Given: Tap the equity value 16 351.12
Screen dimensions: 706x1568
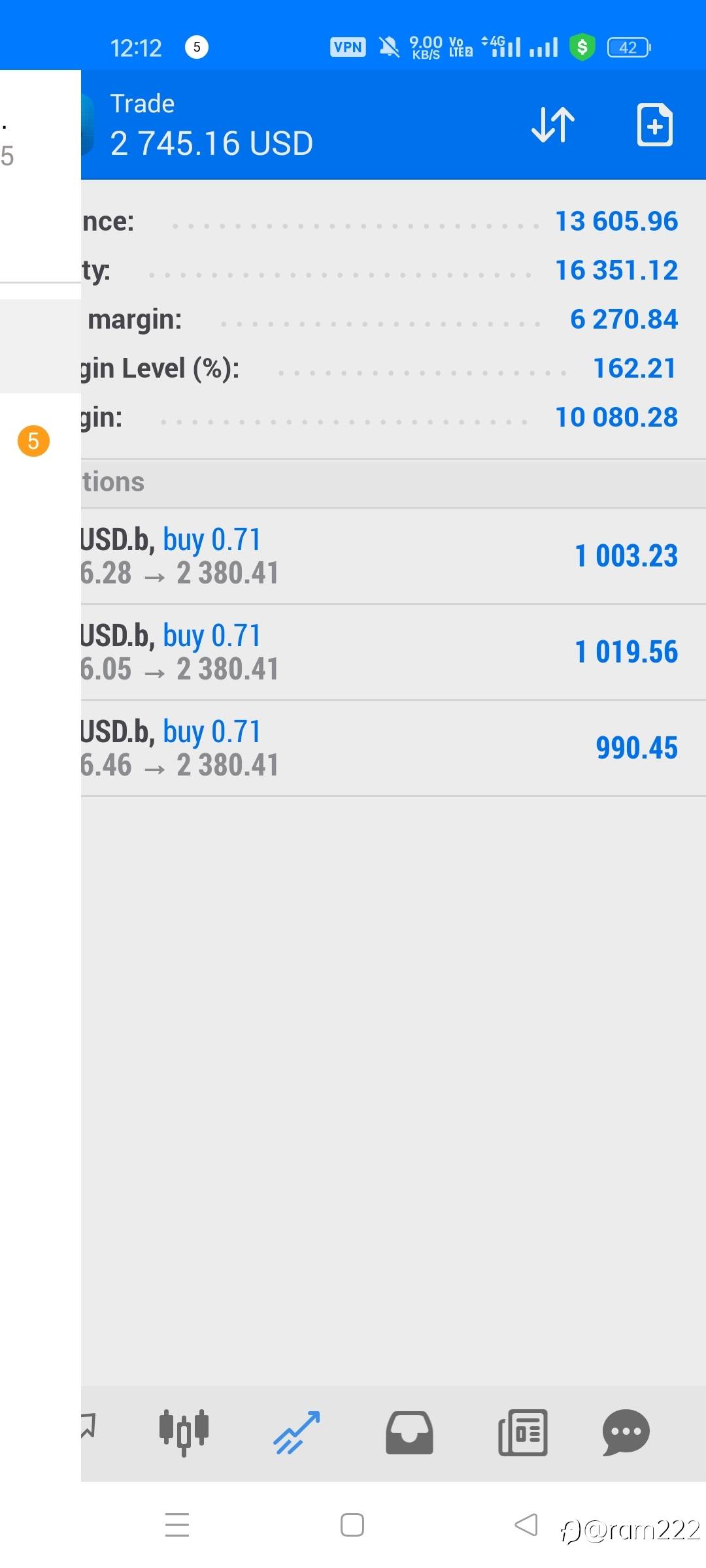Looking at the screenshot, I should 616,270.
